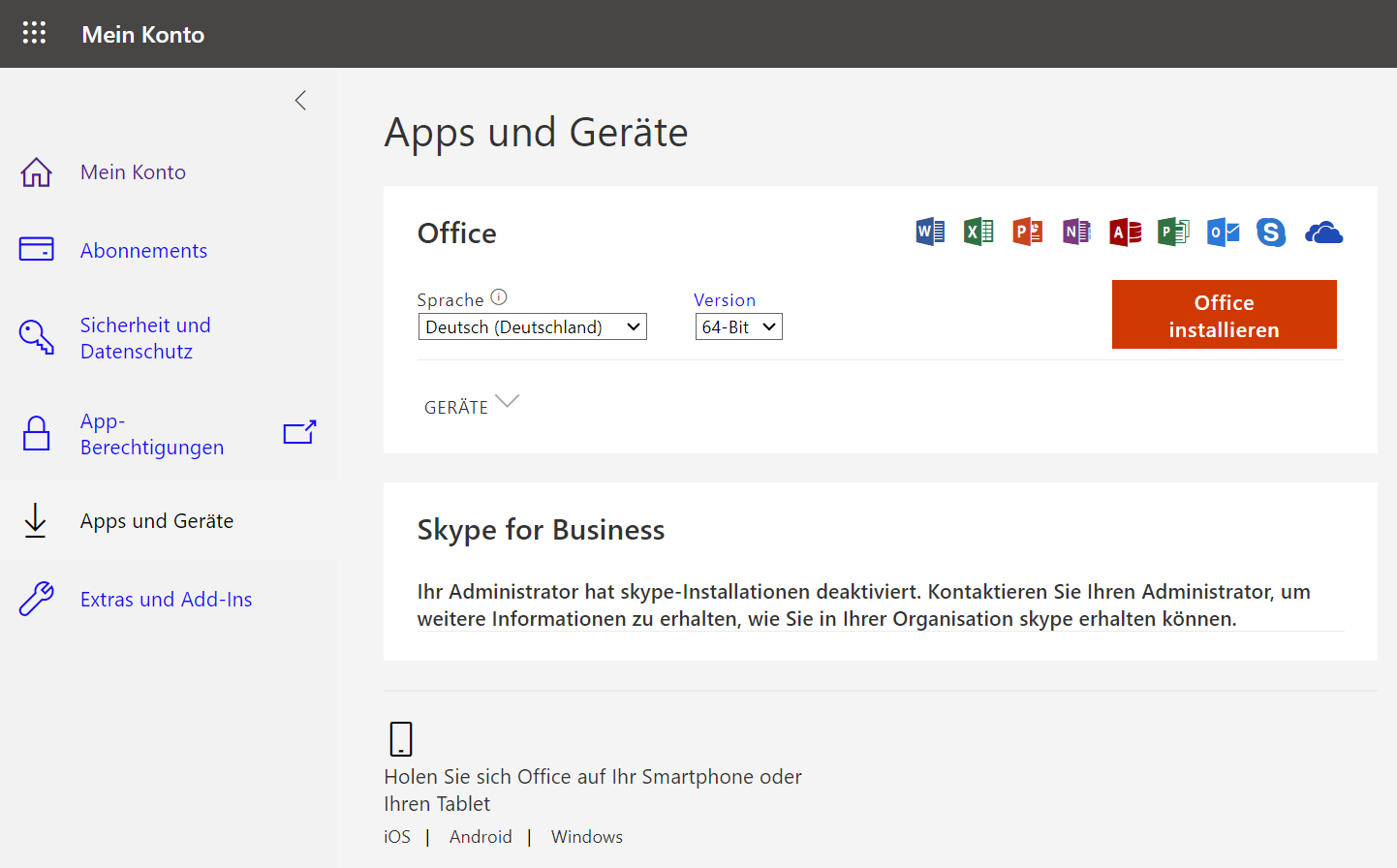Click the Version label above the bit selector
1397x868 pixels.
pyautogui.click(x=725, y=300)
